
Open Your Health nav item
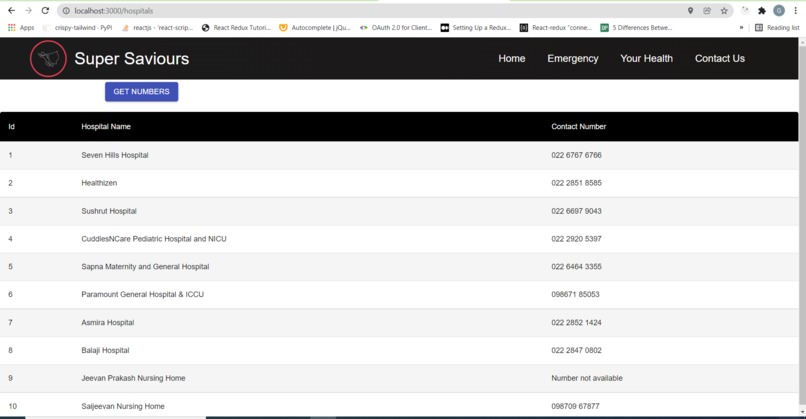point(646,59)
